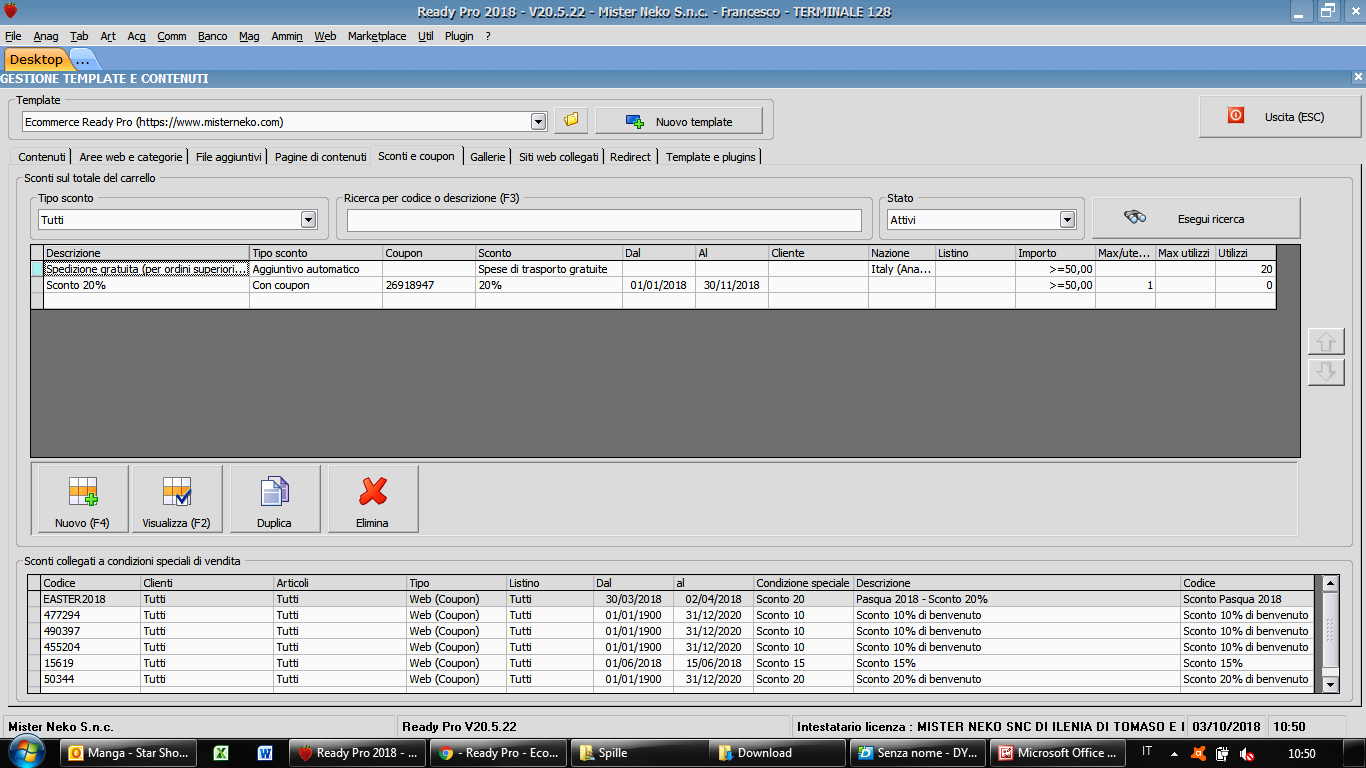1366x768 pixels.
Task: Open the Comm menu
Action: tap(172, 36)
